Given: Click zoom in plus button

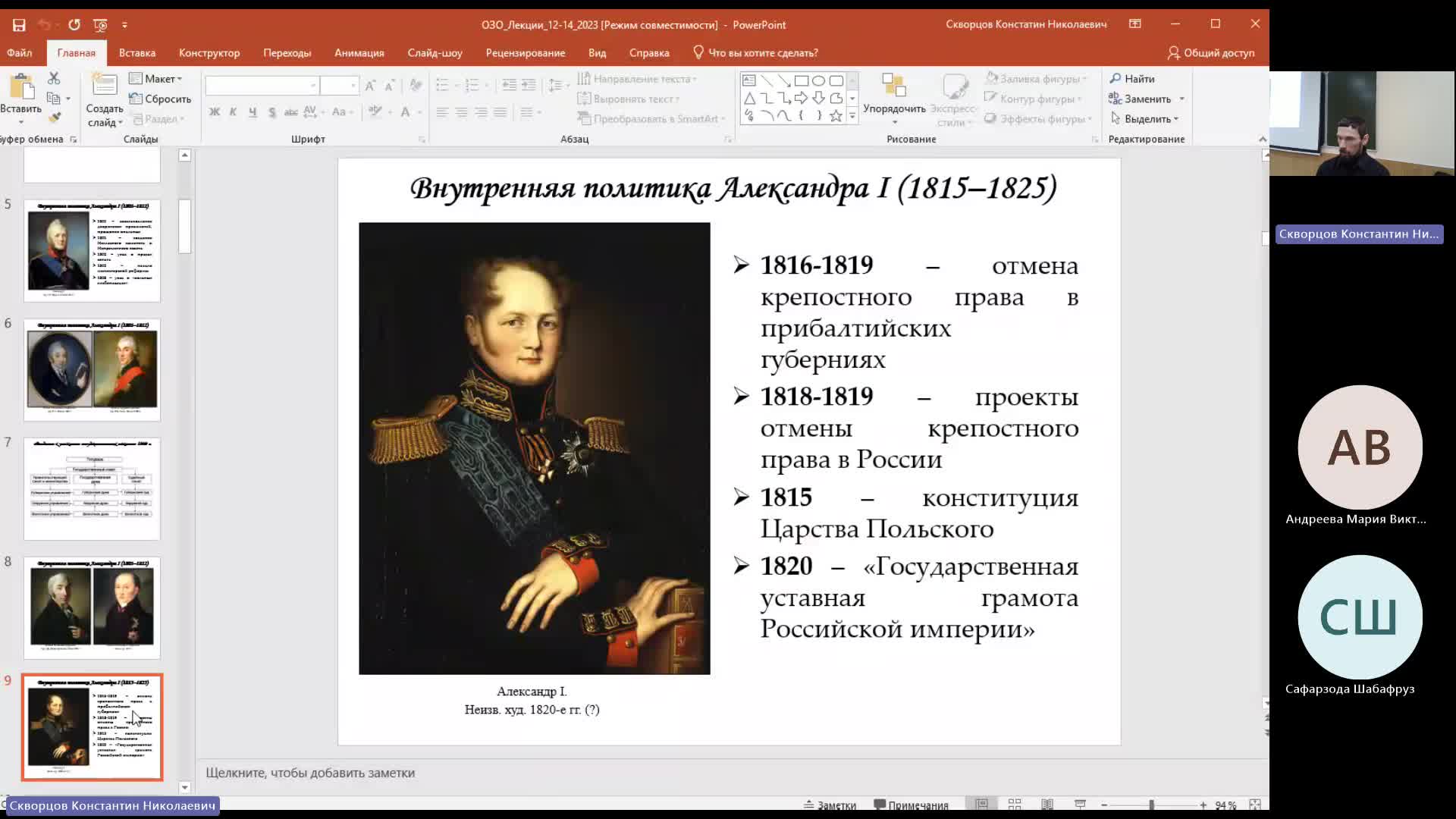Looking at the screenshot, I should [1203, 805].
